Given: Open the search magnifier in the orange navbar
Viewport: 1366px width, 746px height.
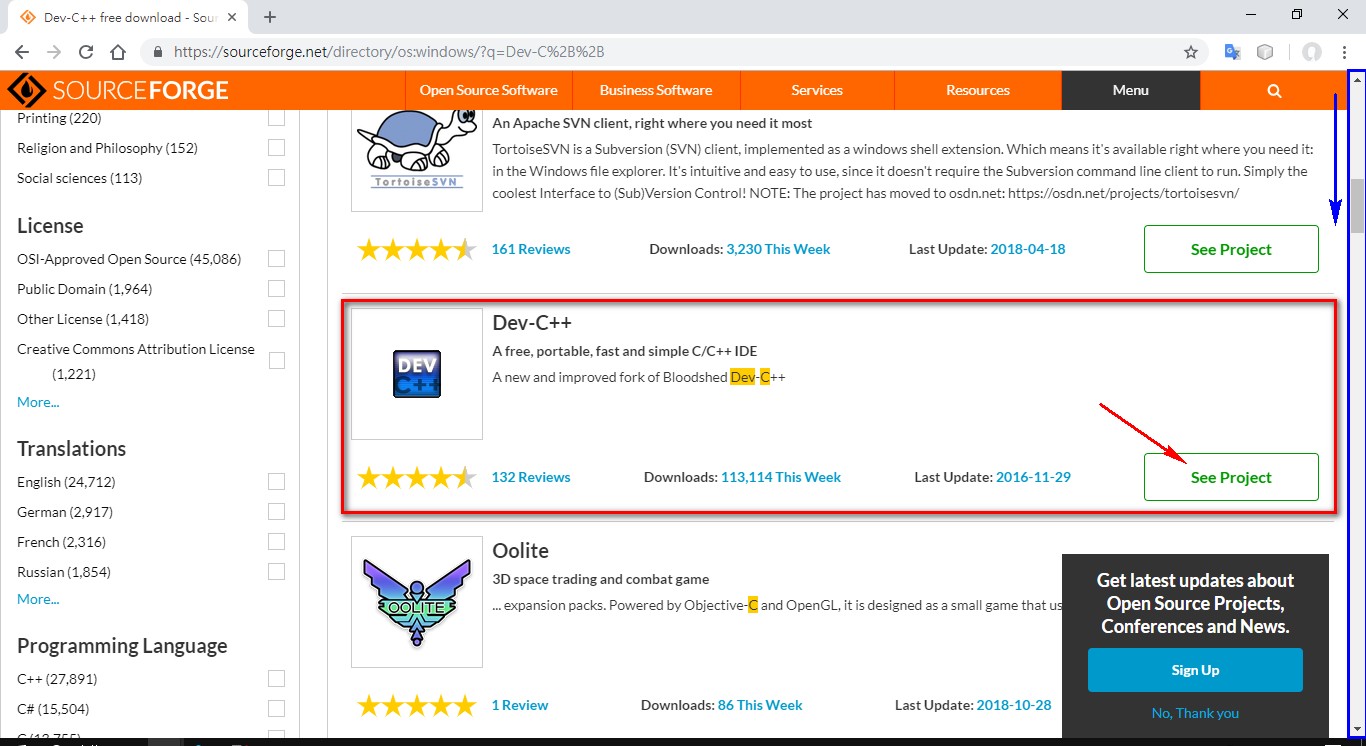Looking at the screenshot, I should tap(1274, 90).
